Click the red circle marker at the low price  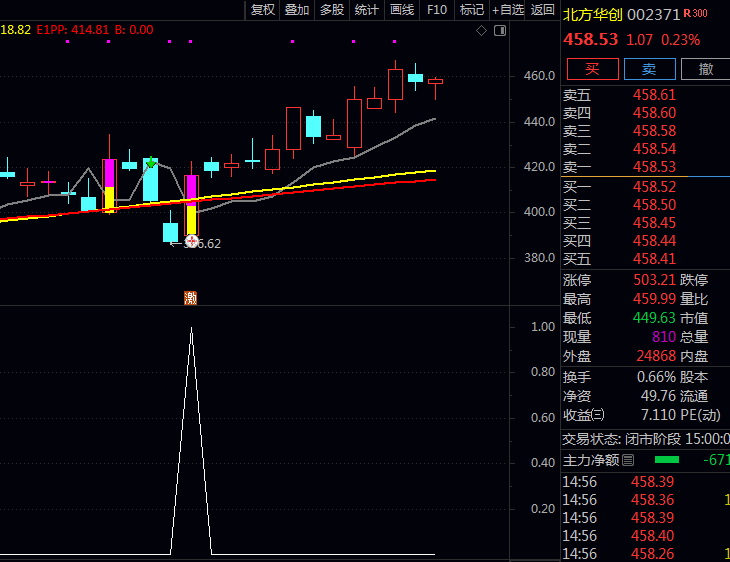click(191, 241)
